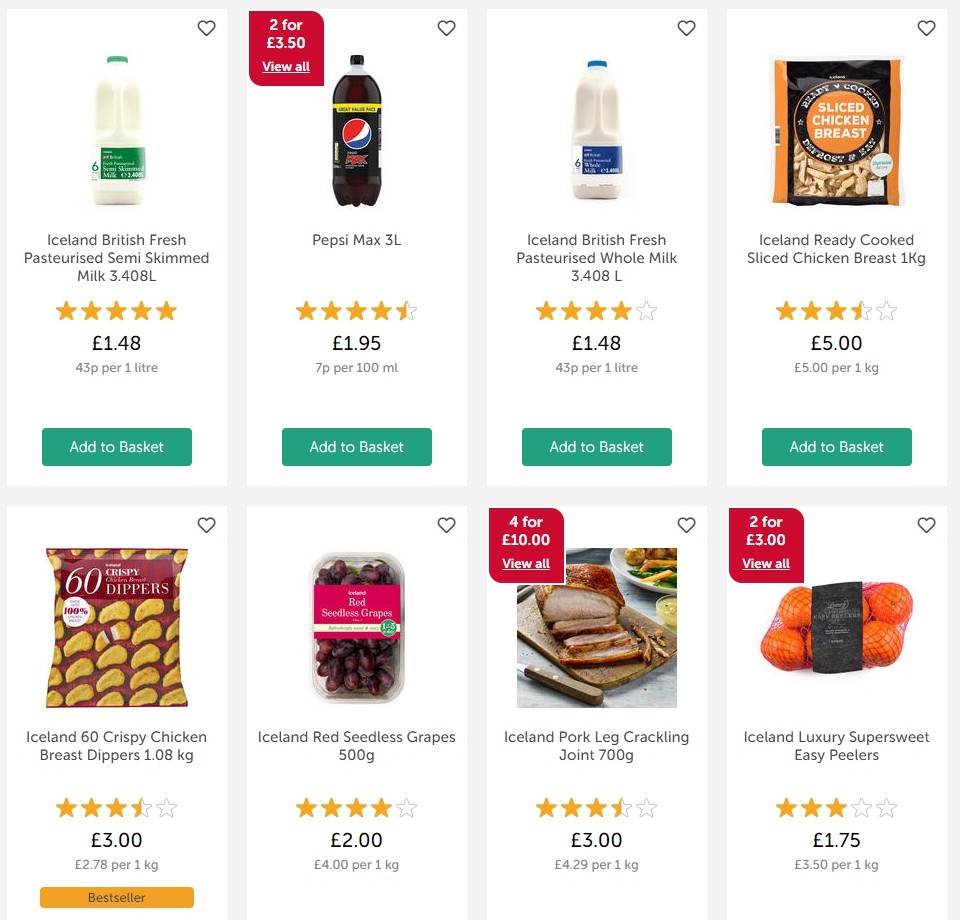Click the last star on Easy Peelers rating
960x920 pixels.
pyautogui.click(x=887, y=807)
